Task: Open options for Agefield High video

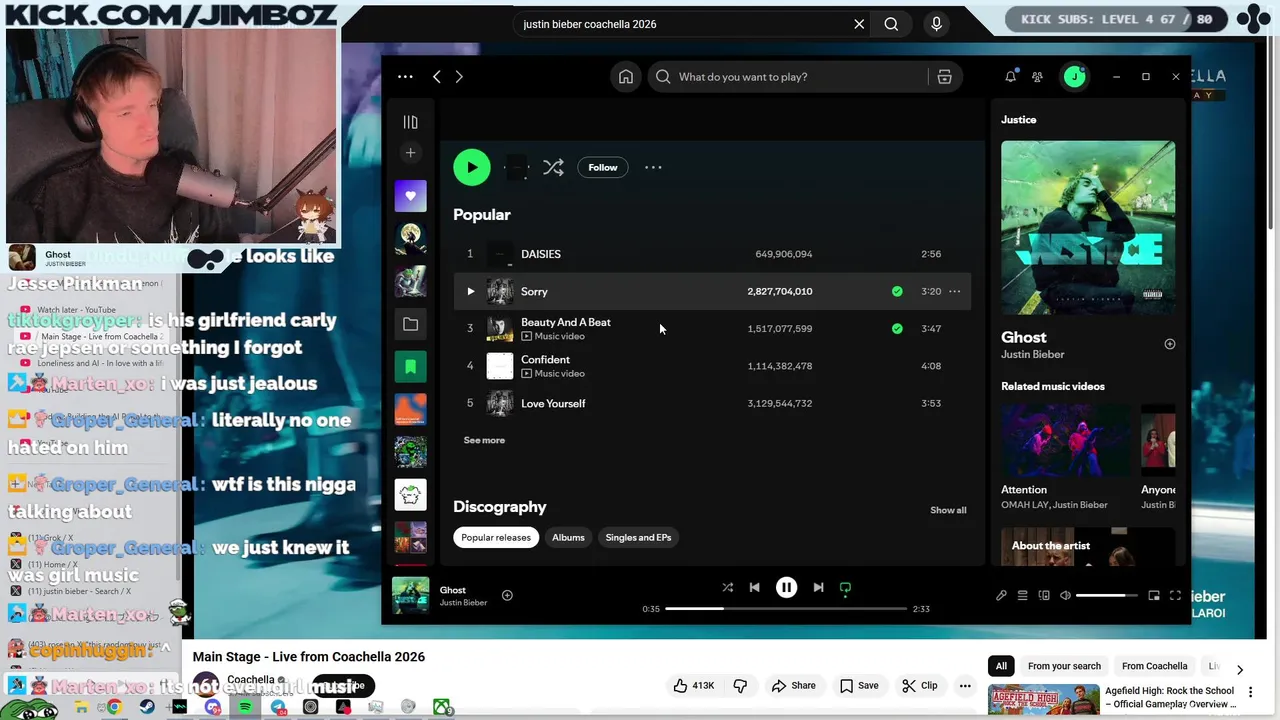Action: pyautogui.click(x=1250, y=692)
